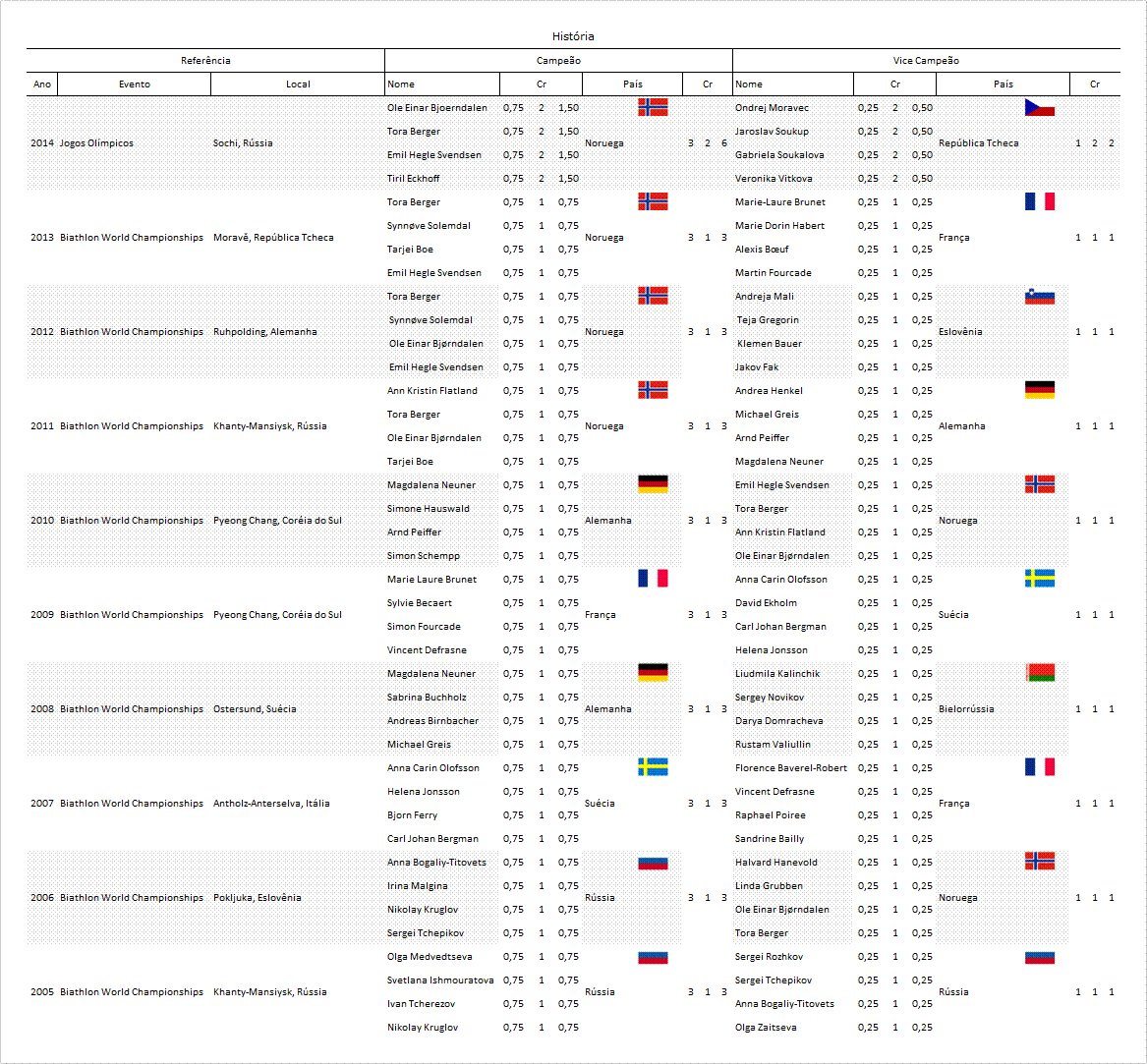
Task: Select the Irina Malgina name cell
Action: pos(417,885)
